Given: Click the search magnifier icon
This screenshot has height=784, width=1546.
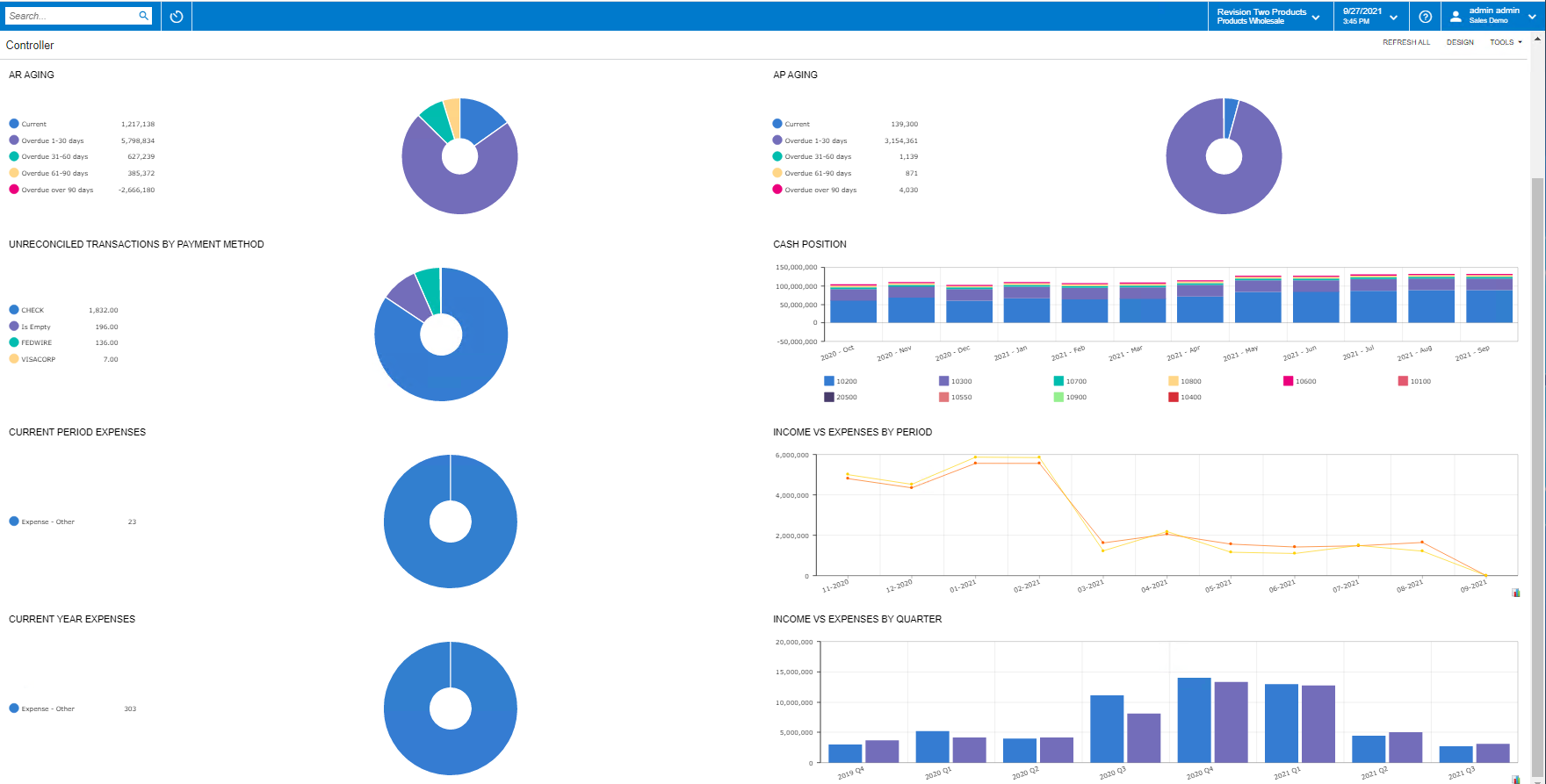Looking at the screenshot, I should (x=144, y=16).
